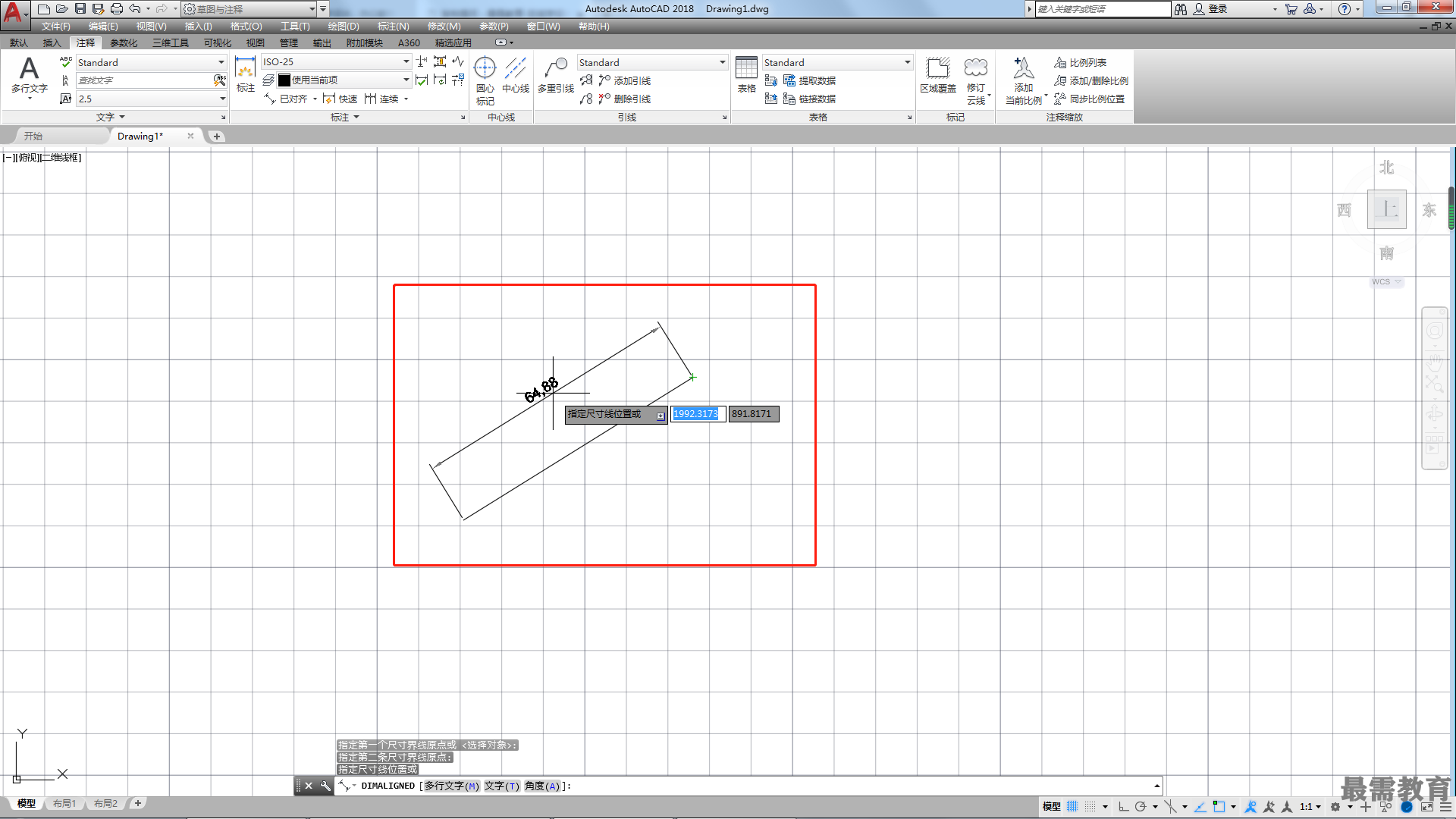This screenshot has width=1456, height=819.
Task: Toggle Object snap tracking in status bar
Action: pyautogui.click(x=1200, y=807)
